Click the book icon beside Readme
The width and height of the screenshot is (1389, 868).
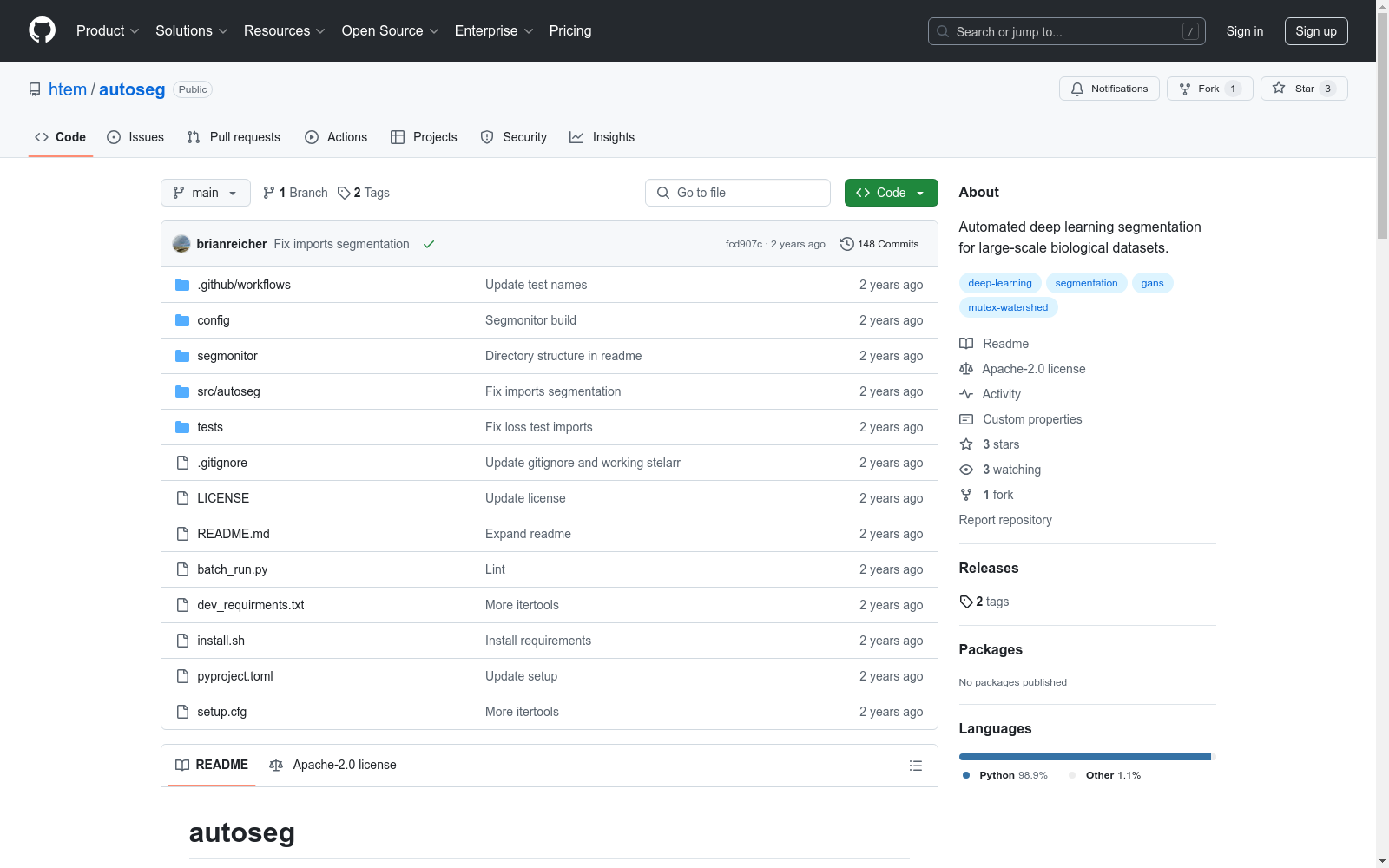point(966,344)
